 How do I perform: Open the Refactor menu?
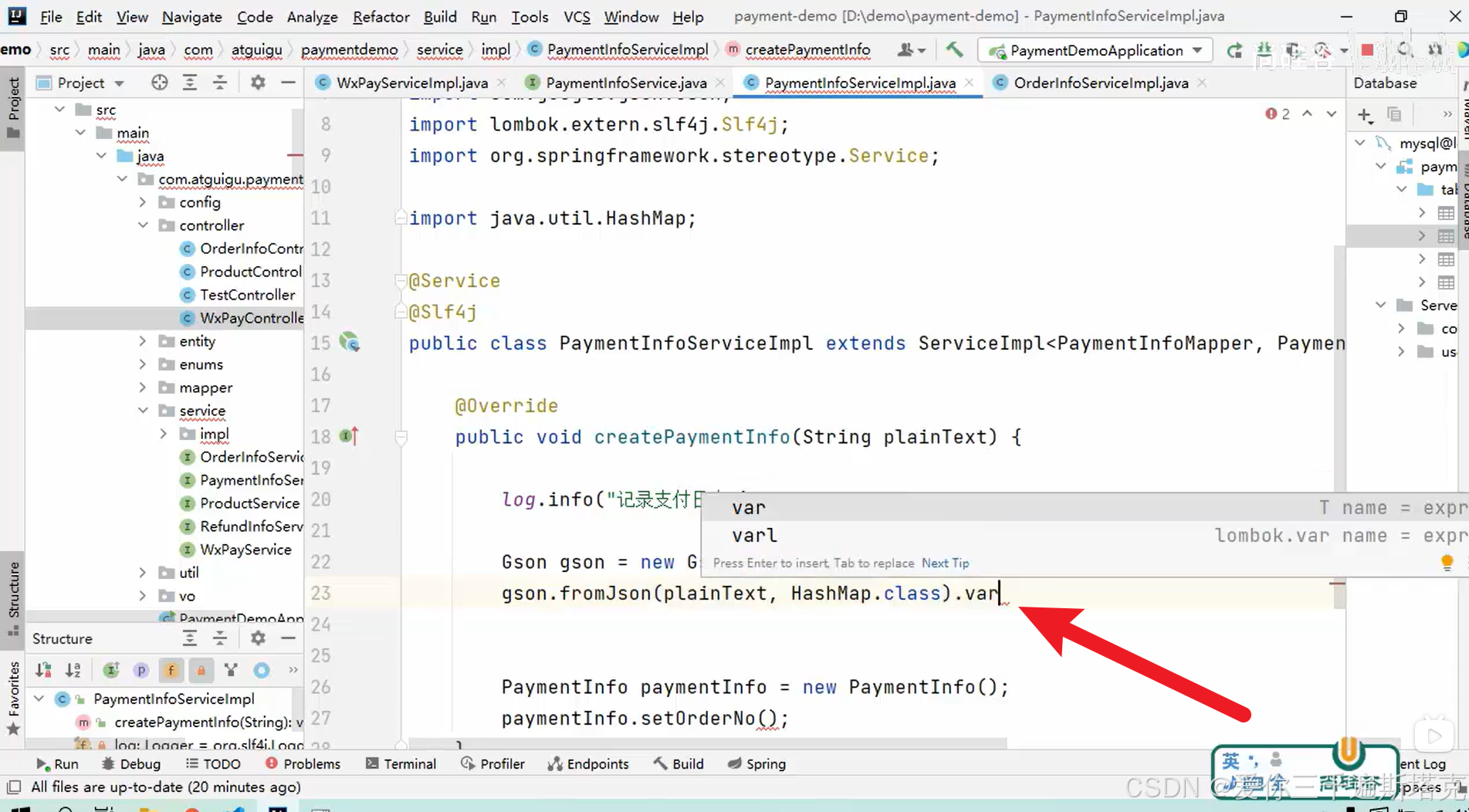[381, 16]
